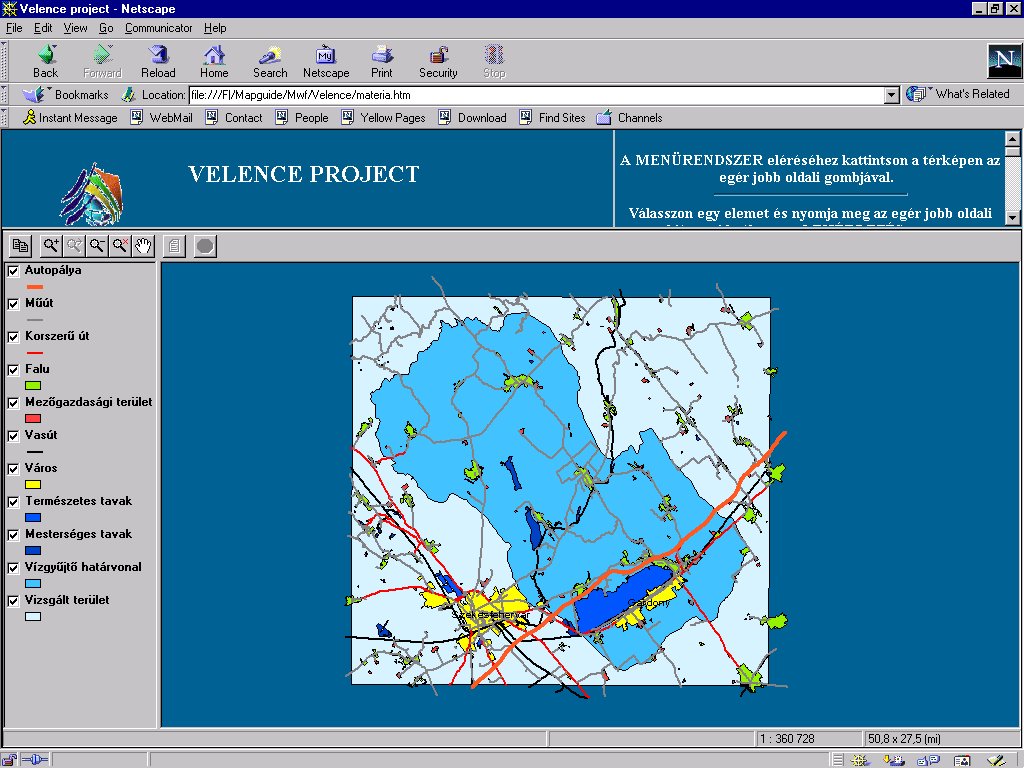Activate the Pan hand tool
Viewport: 1024px width, 768px height.
tap(143, 246)
